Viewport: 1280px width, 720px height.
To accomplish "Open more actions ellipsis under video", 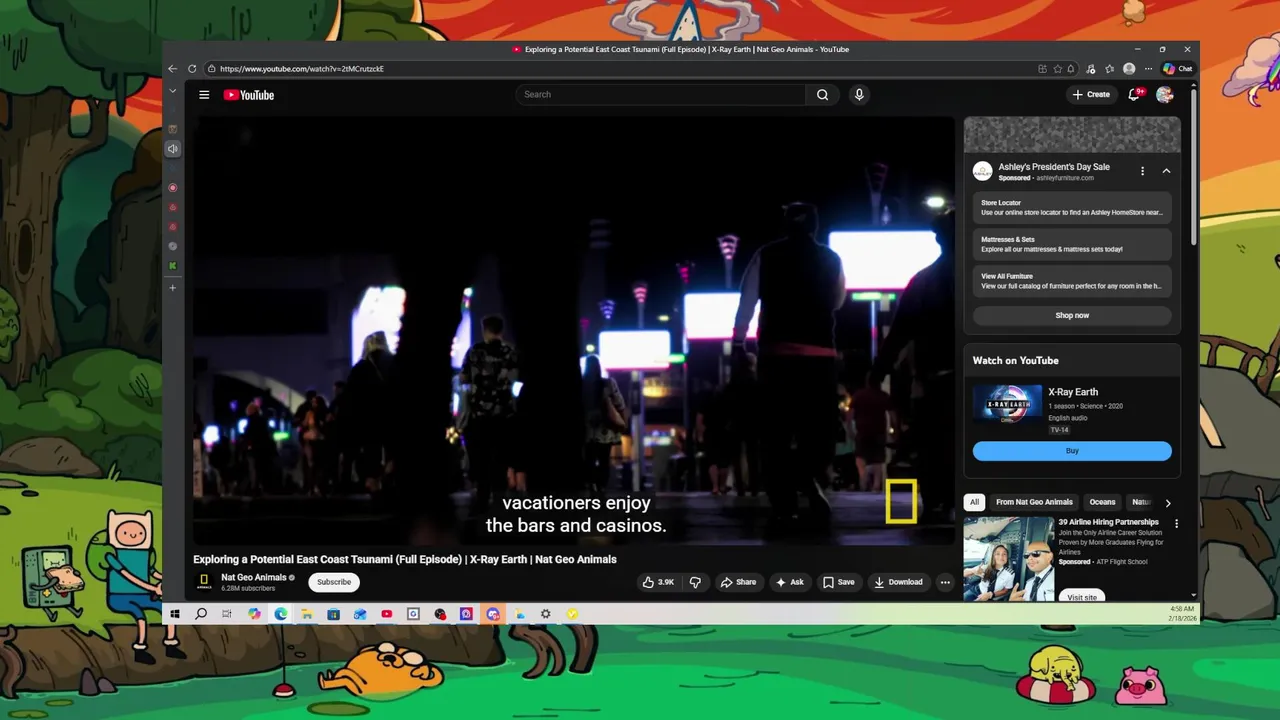I will tap(945, 582).
